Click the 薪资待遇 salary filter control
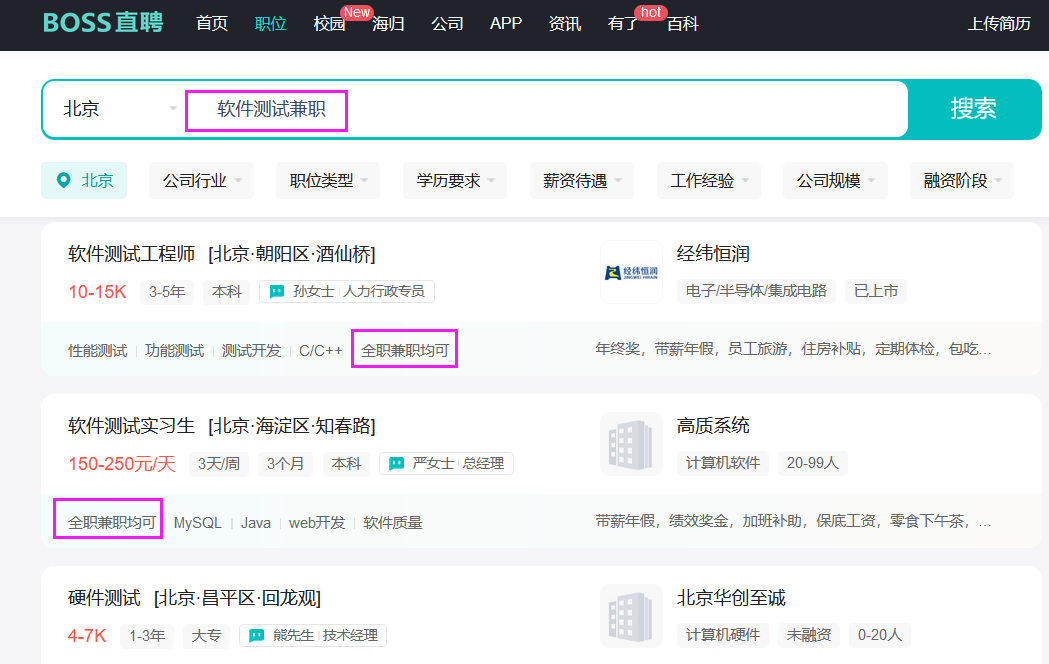This screenshot has width=1049, height=664. coord(581,181)
